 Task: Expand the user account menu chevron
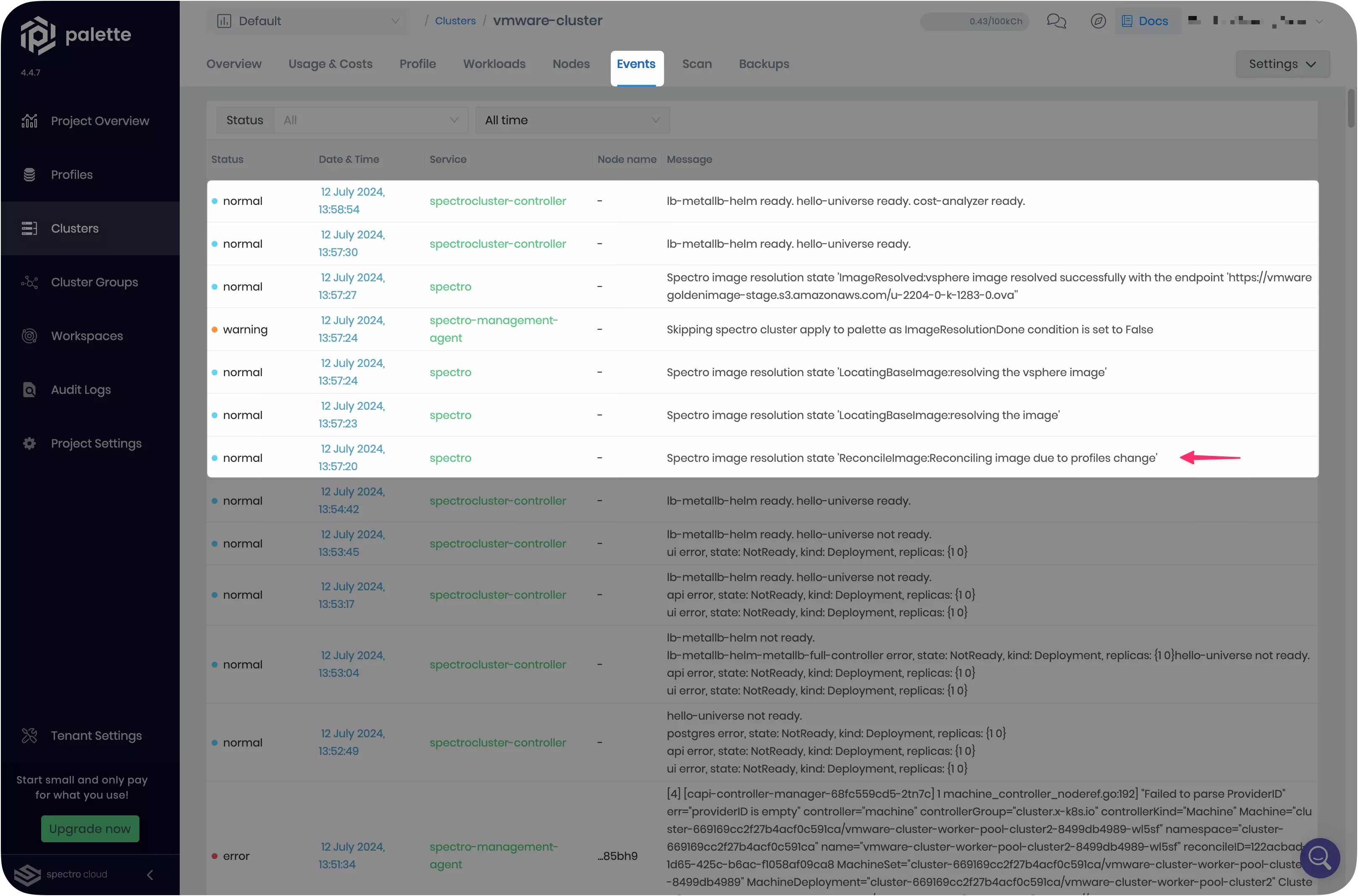point(1319,21)
